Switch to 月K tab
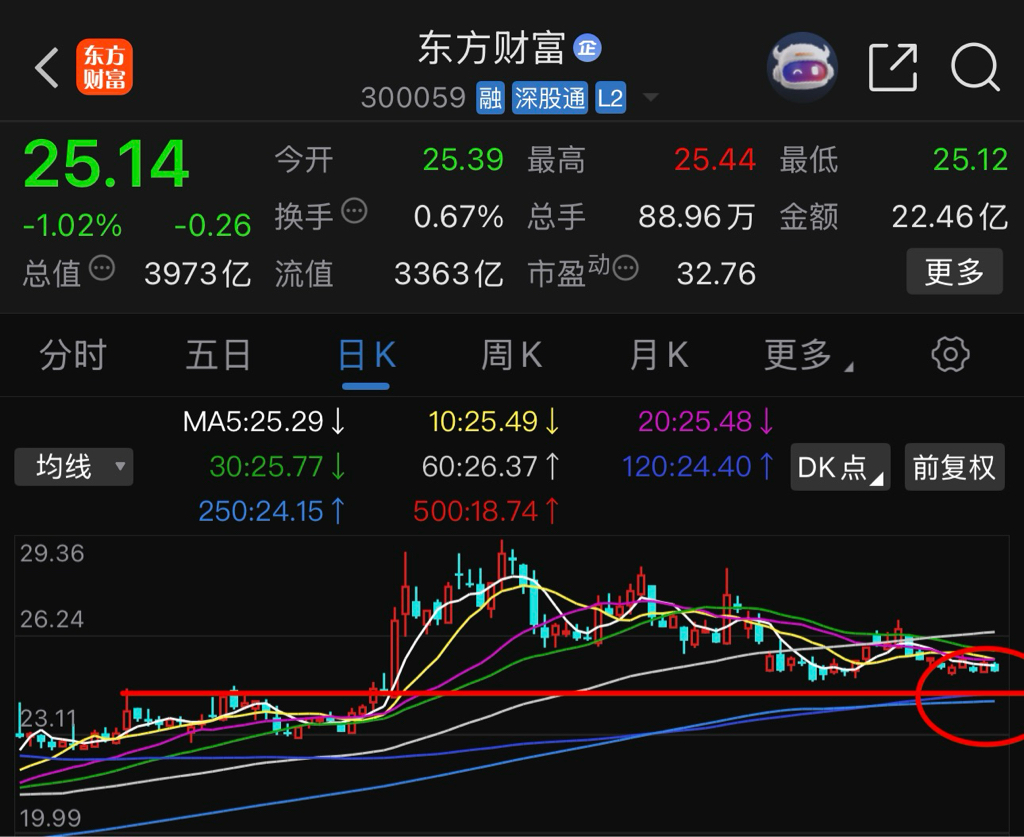1024x837 pixels. 659,355
